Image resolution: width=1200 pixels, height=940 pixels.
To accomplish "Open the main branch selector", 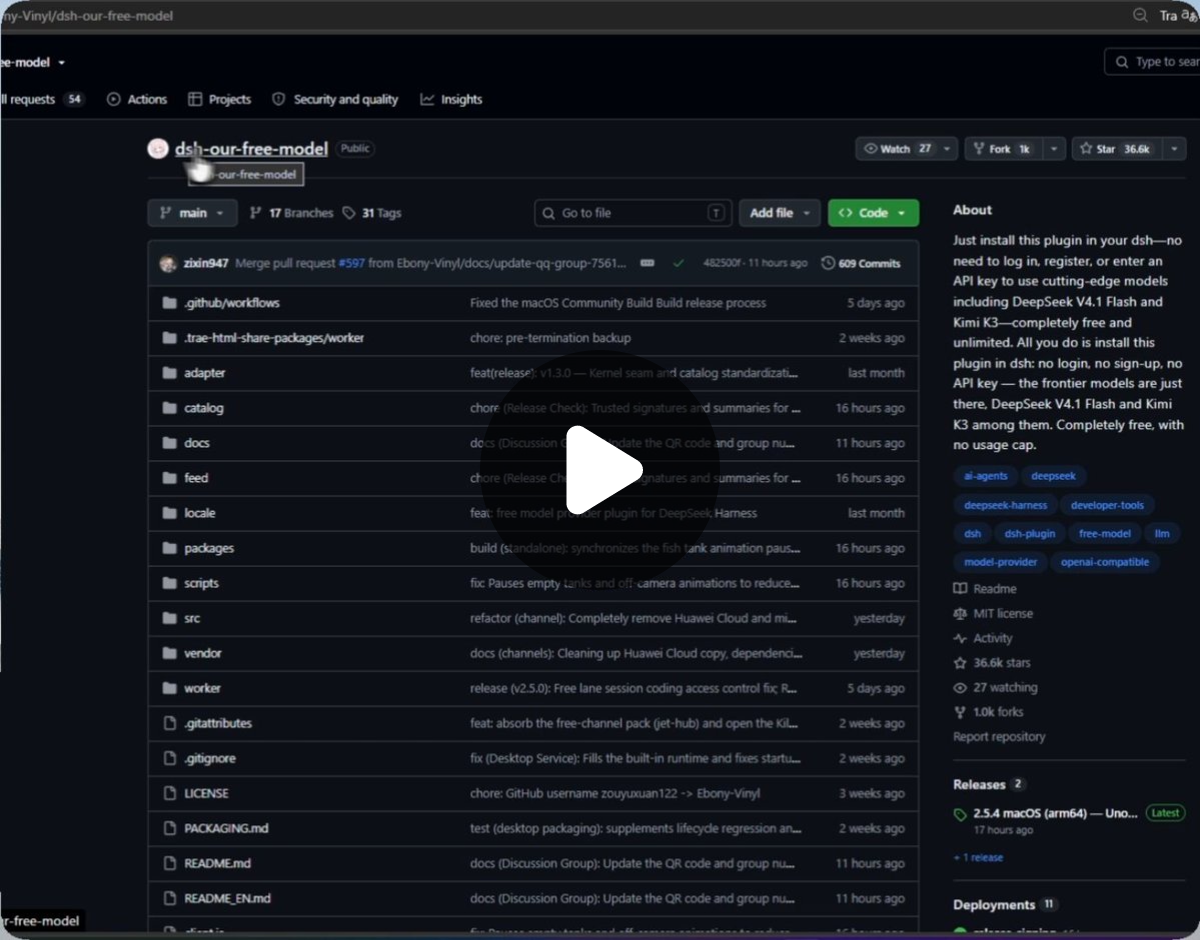I will 192,213.
